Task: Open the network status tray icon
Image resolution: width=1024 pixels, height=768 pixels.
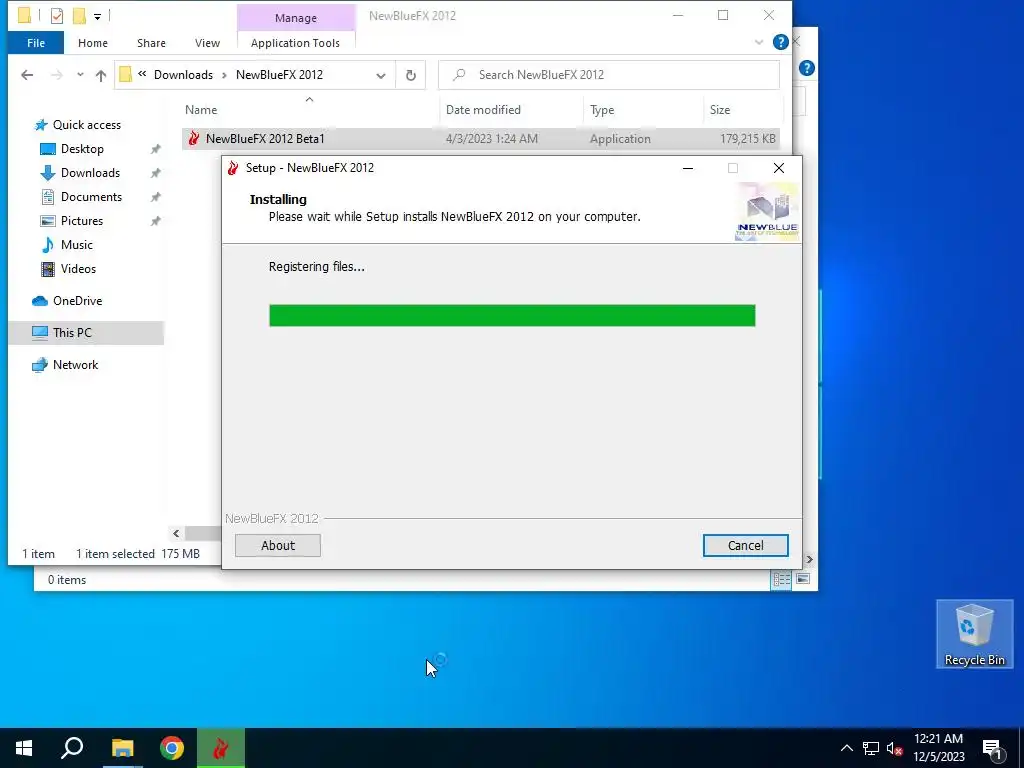Action: tap(871, 748)
